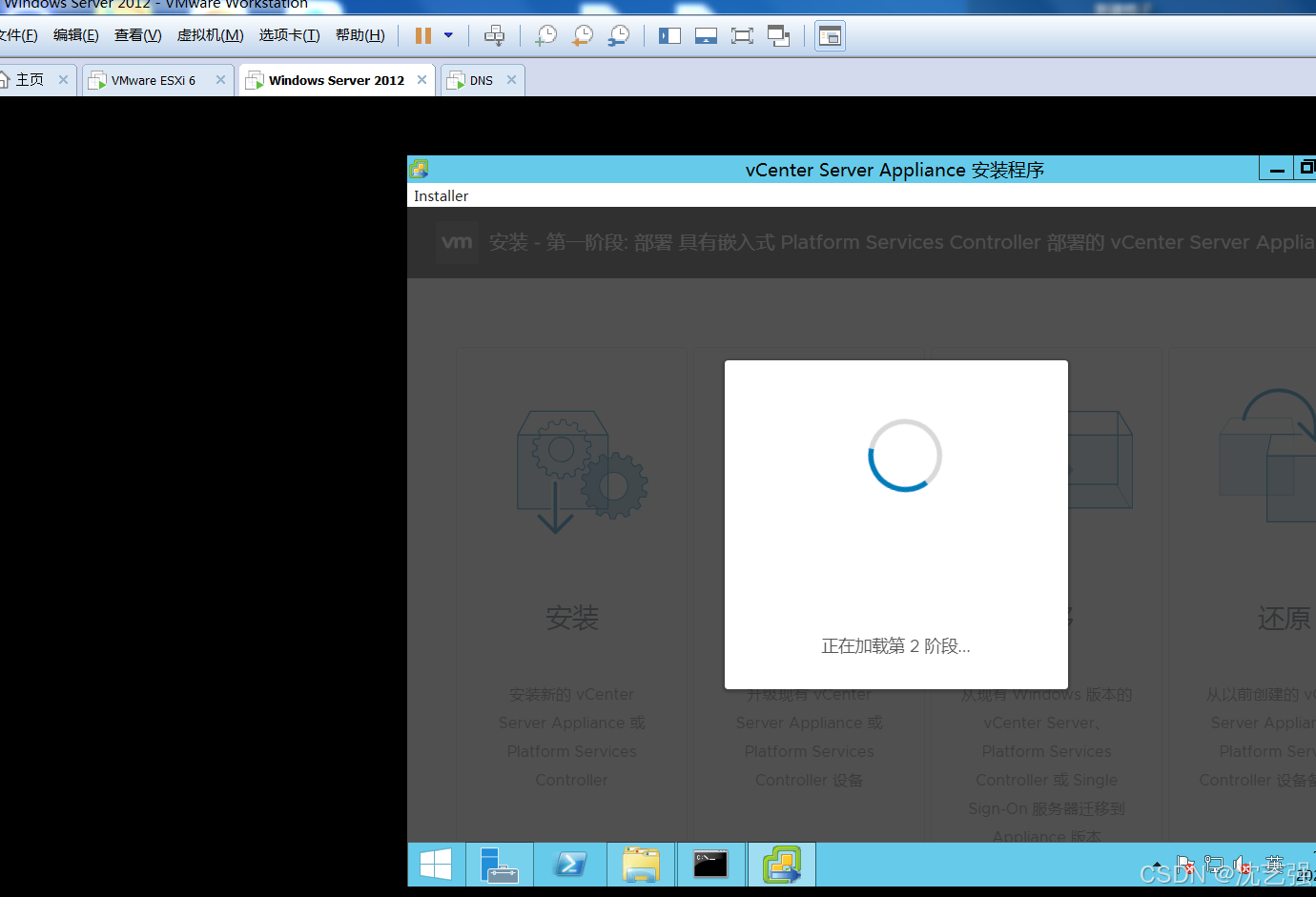Take a VM snapshot via the toolbar icon
Image resolution: width=1316 pixels, height=897 pixels.
click(546, 36)
